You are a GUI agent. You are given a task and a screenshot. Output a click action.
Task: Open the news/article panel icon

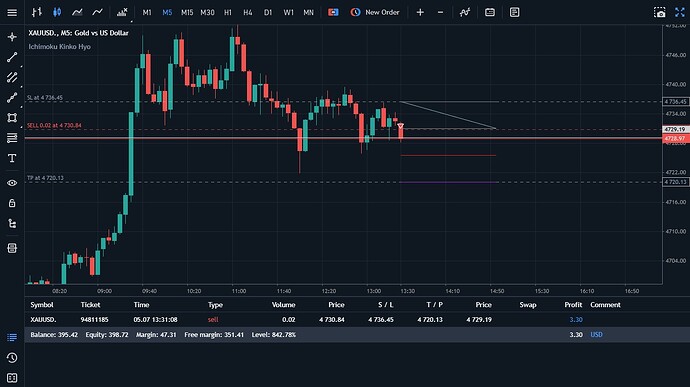pyautogui.click(x=514, y=12)
